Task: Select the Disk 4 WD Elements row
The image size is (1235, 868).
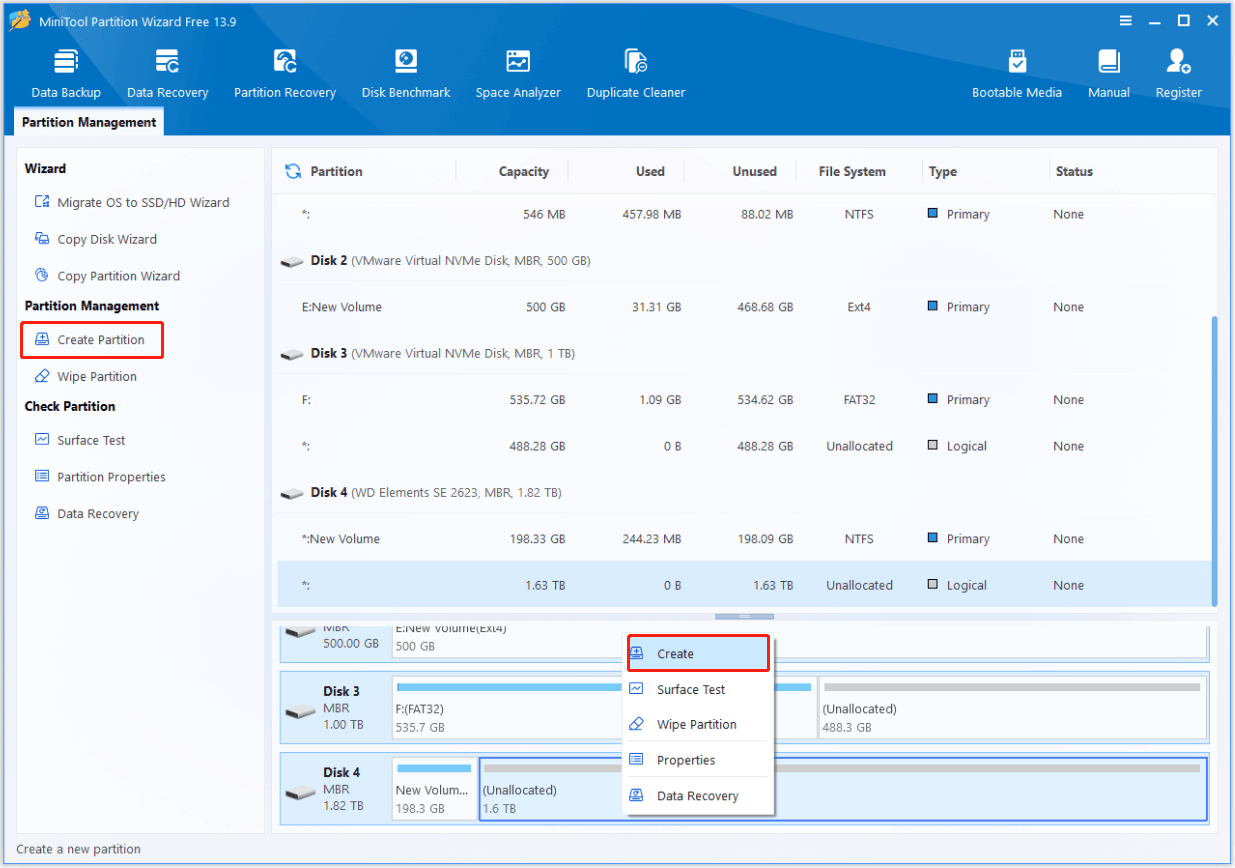Action: 744,492
